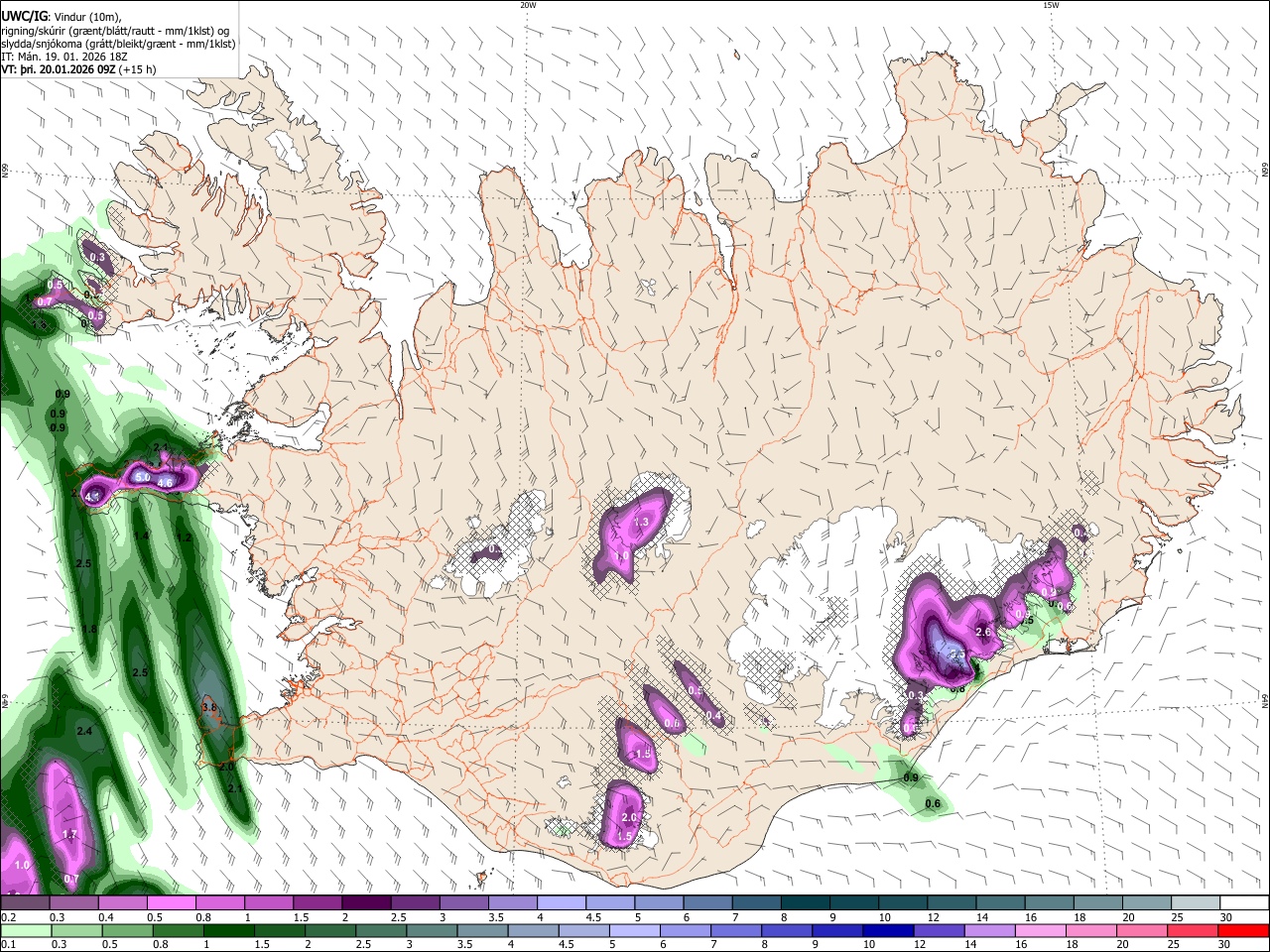Click the line starting "rigning/skúrir" in the header
The height and width of the screenshot is (952, 1270).
[114, 30]
